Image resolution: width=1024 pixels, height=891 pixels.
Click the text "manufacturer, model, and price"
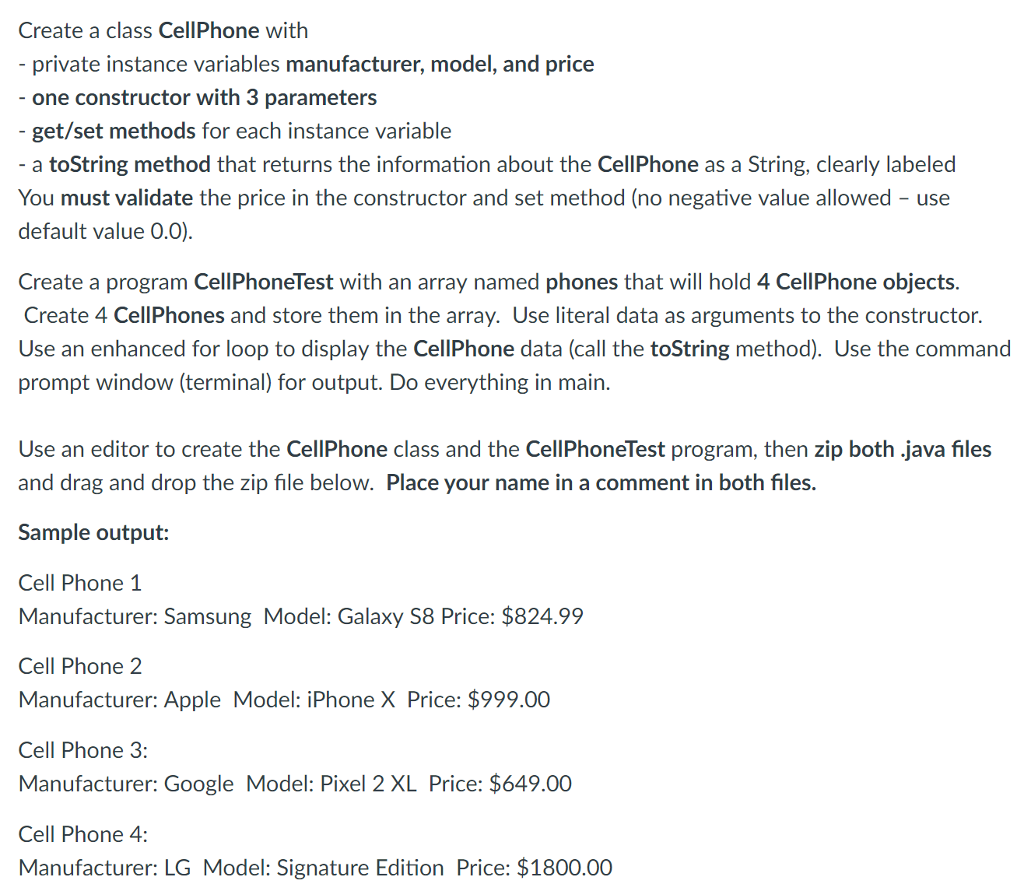point(439,65)
